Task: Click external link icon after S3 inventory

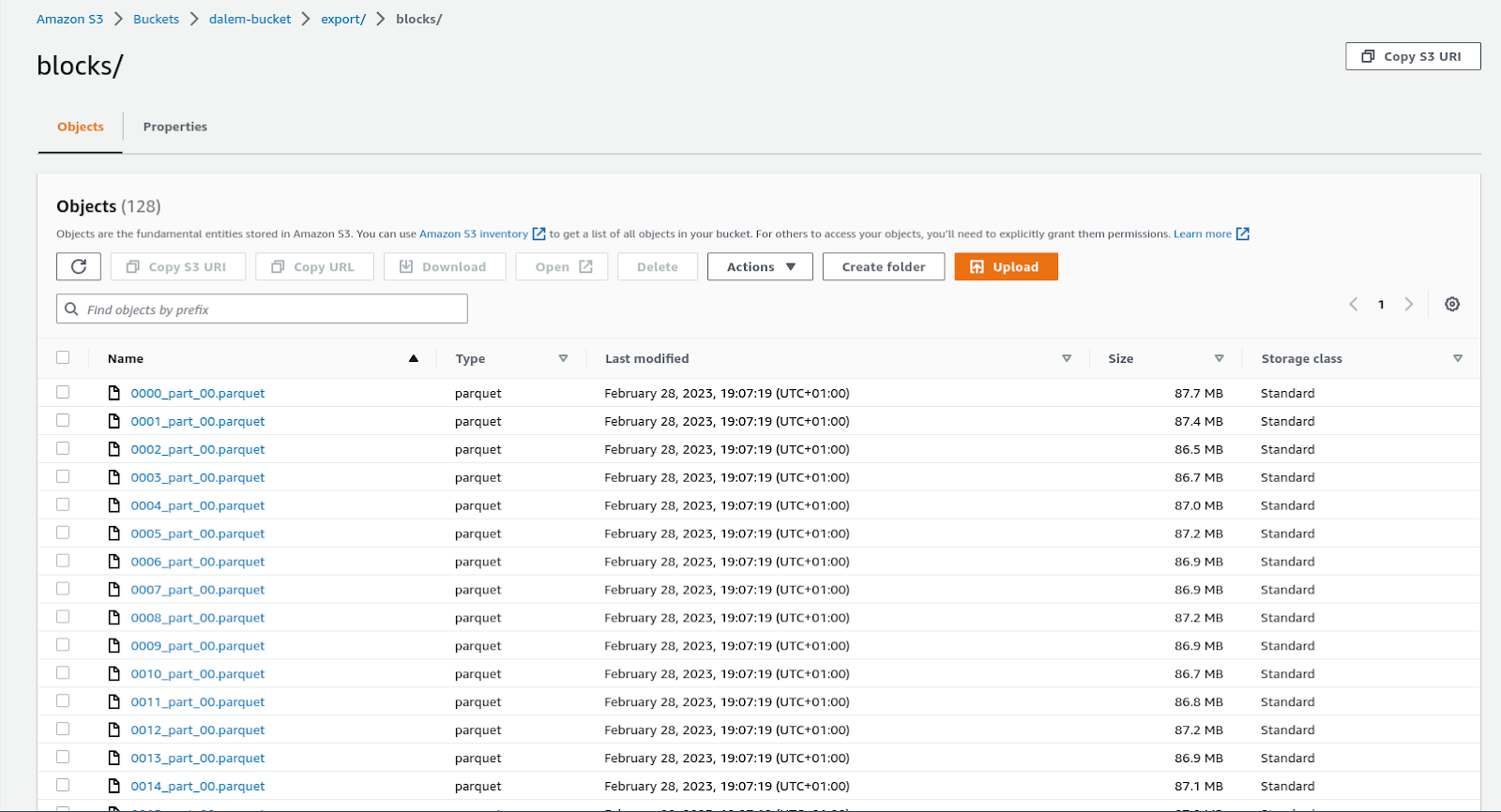Action: [539, 234]
